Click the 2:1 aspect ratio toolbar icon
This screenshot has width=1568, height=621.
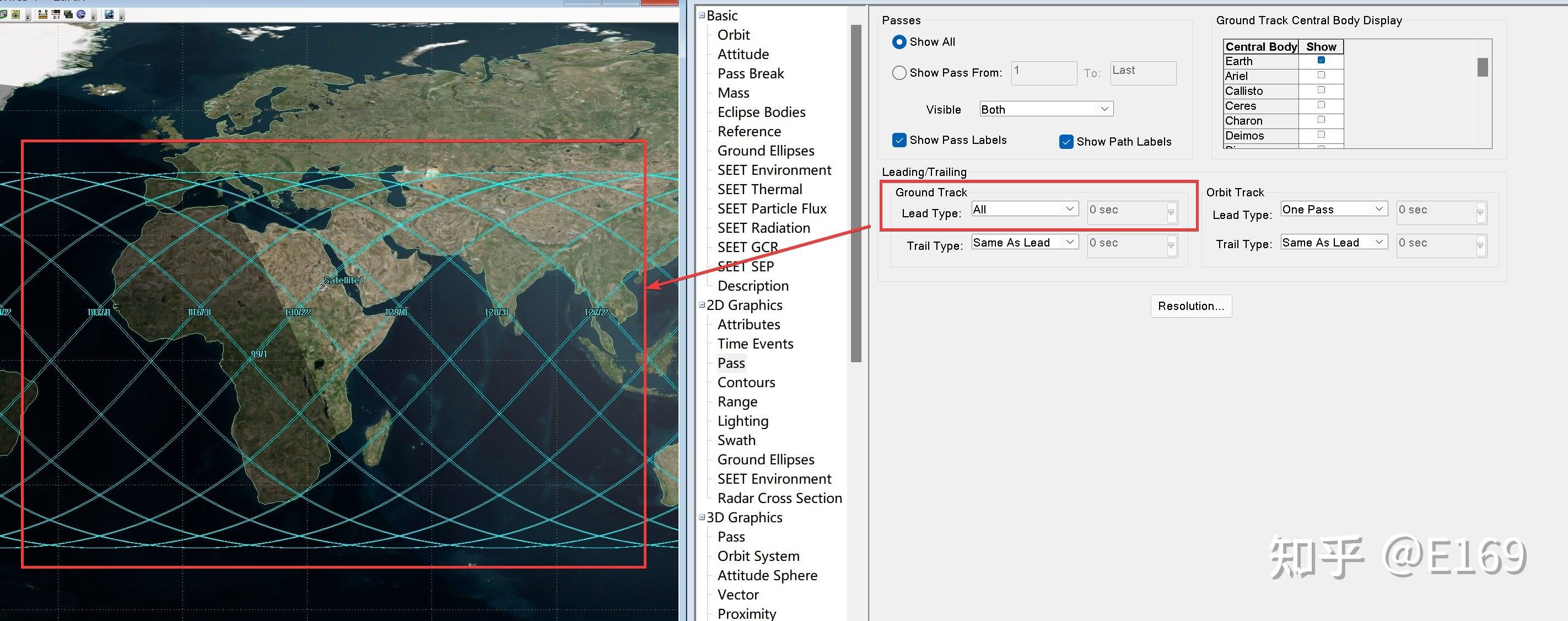(x=56, y=14)
